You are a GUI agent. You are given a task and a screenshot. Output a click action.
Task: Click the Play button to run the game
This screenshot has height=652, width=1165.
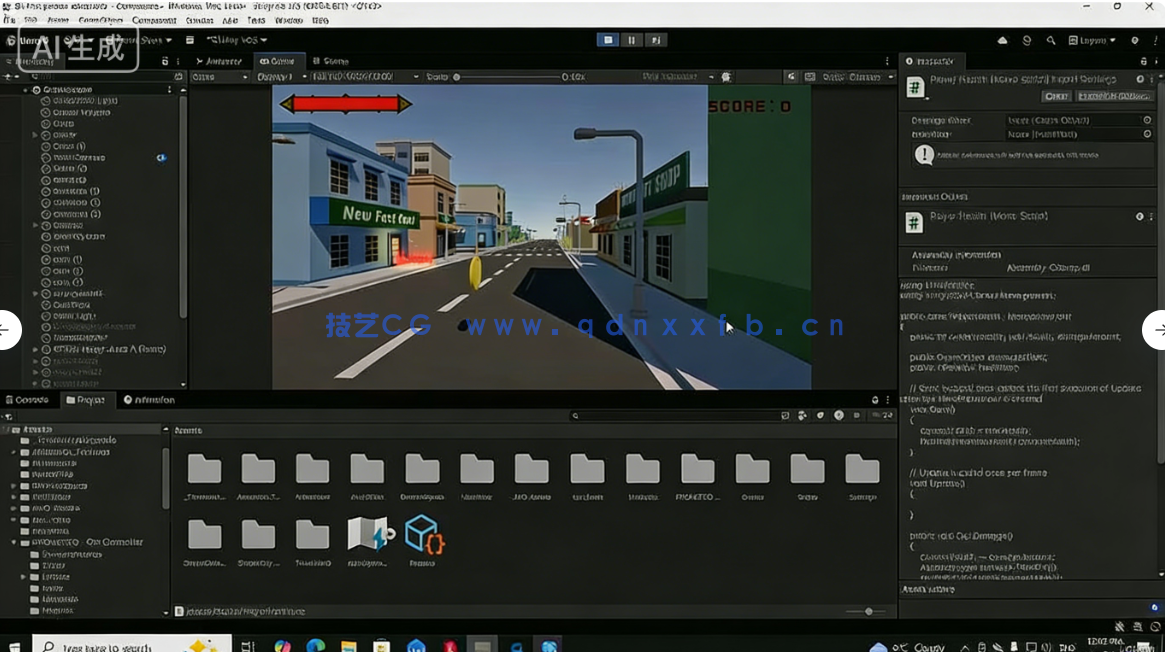click(x=608, y=38)
